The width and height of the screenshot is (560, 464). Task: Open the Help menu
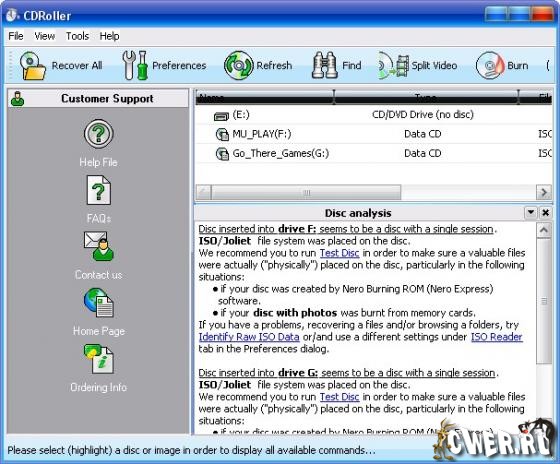[x=109, y=36]
